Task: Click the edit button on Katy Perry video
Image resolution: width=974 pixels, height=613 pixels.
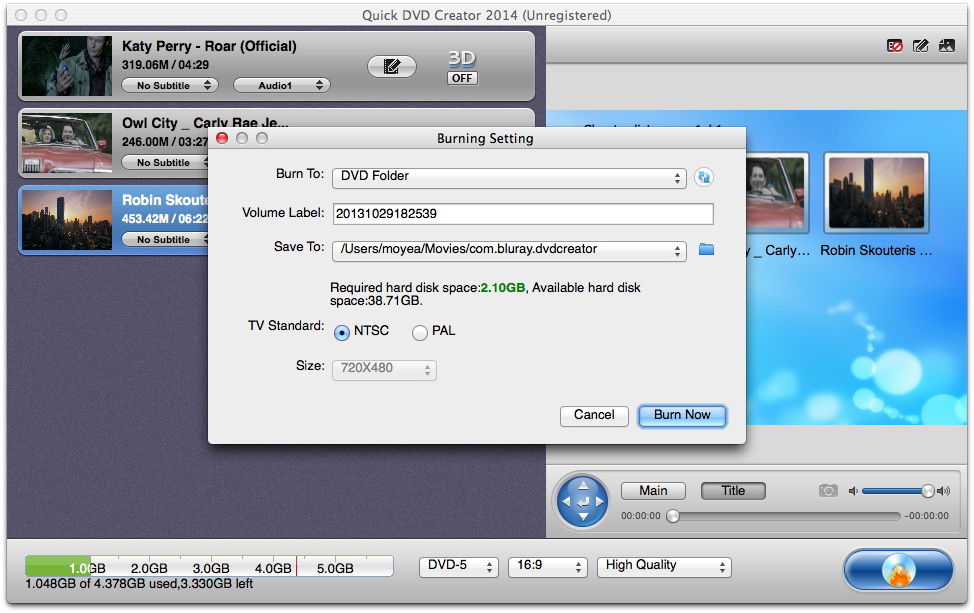Action: [391, 66]
